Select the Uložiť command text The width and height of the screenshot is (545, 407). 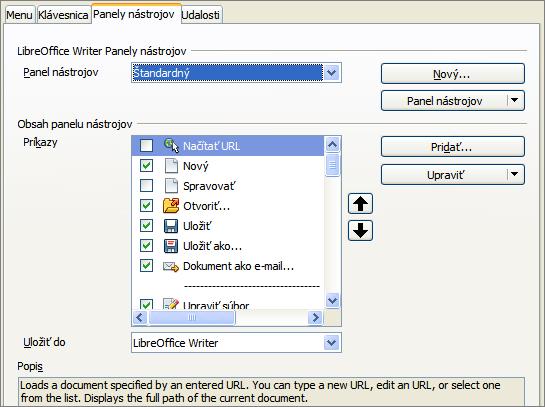click(197, 226)
